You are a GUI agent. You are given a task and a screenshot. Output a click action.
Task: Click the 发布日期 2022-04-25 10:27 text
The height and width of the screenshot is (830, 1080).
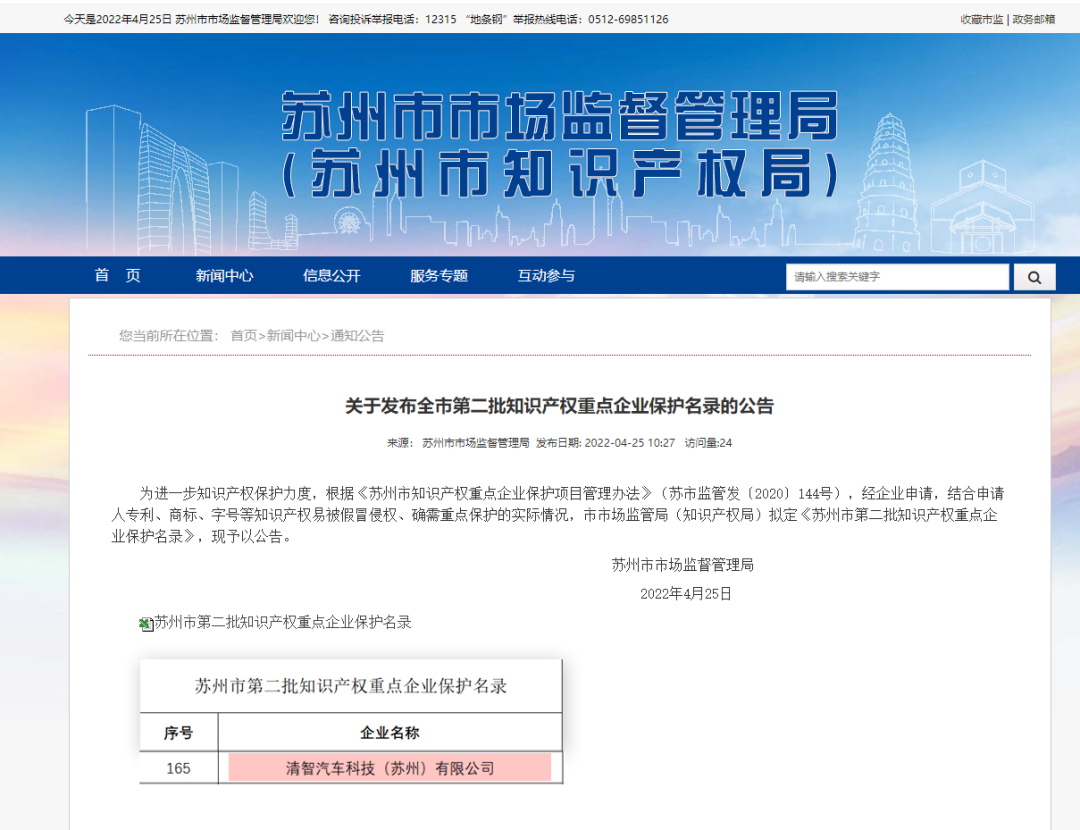coord(605,443)
